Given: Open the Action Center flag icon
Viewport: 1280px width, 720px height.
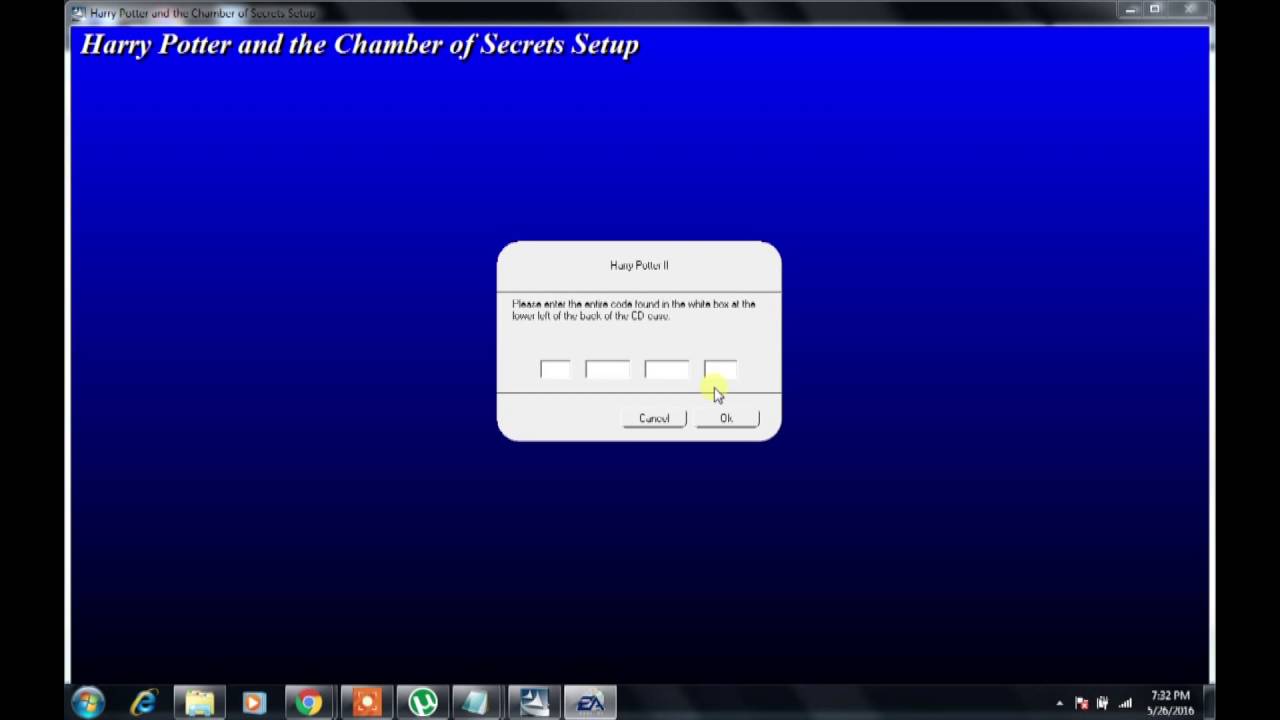Looking at the screenshot, I should point(1081,703).
